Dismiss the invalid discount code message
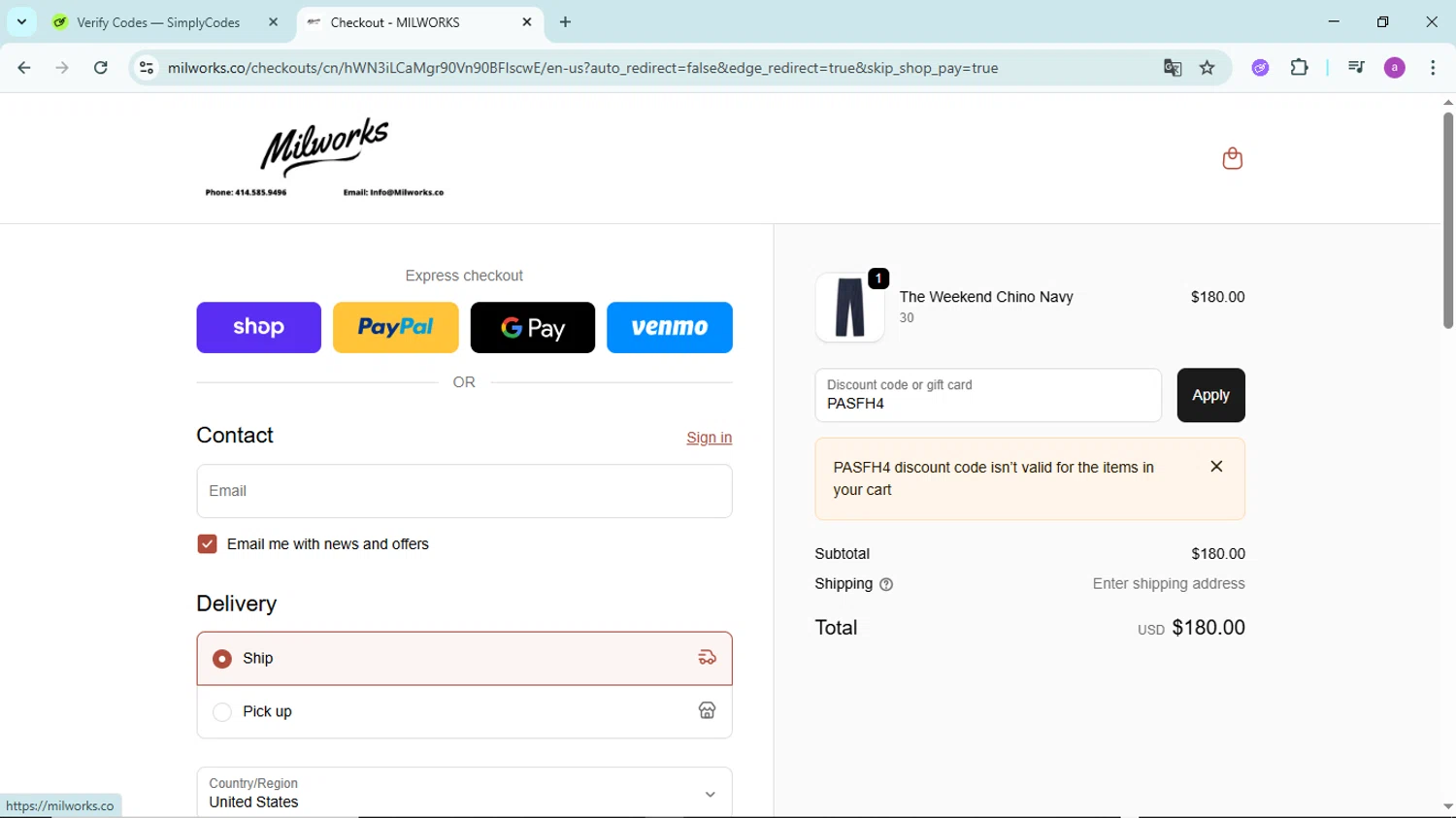 (x=1216, y=467)
